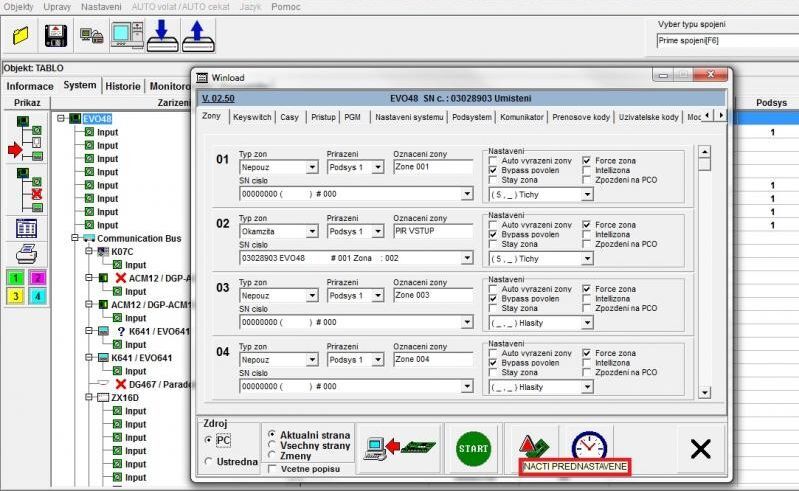Click the yellow open folder toolbar icon
Image resolution: width=799 pixels, height=491 pixels.
21,36
